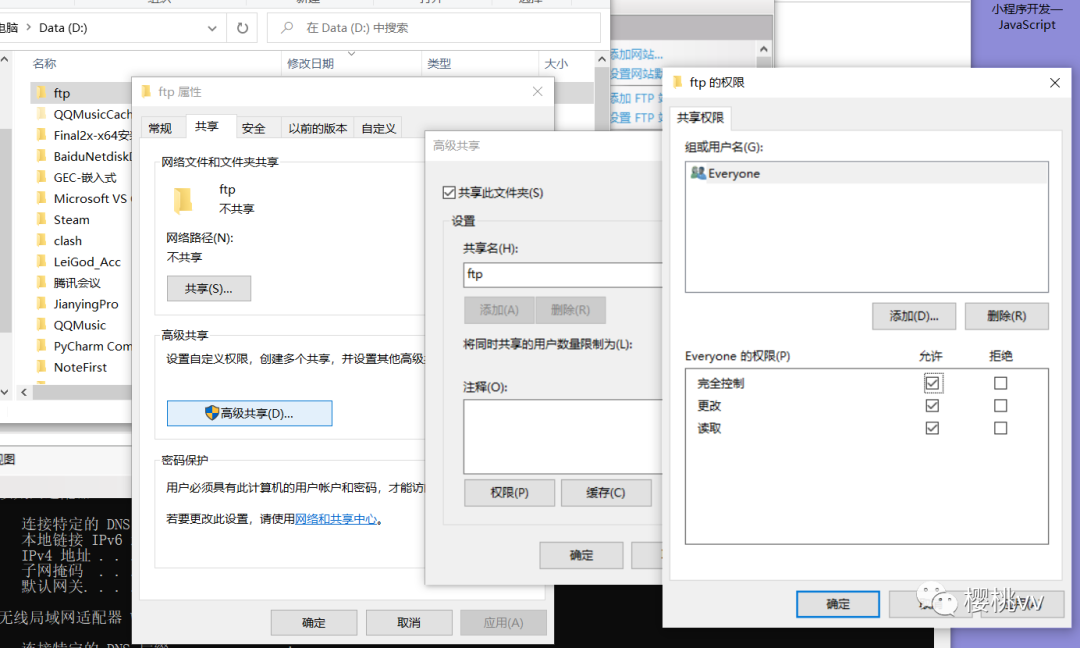Screen dimensions: 1080x648
Task: Select the Steam folder icon
Action: point(41,219)
